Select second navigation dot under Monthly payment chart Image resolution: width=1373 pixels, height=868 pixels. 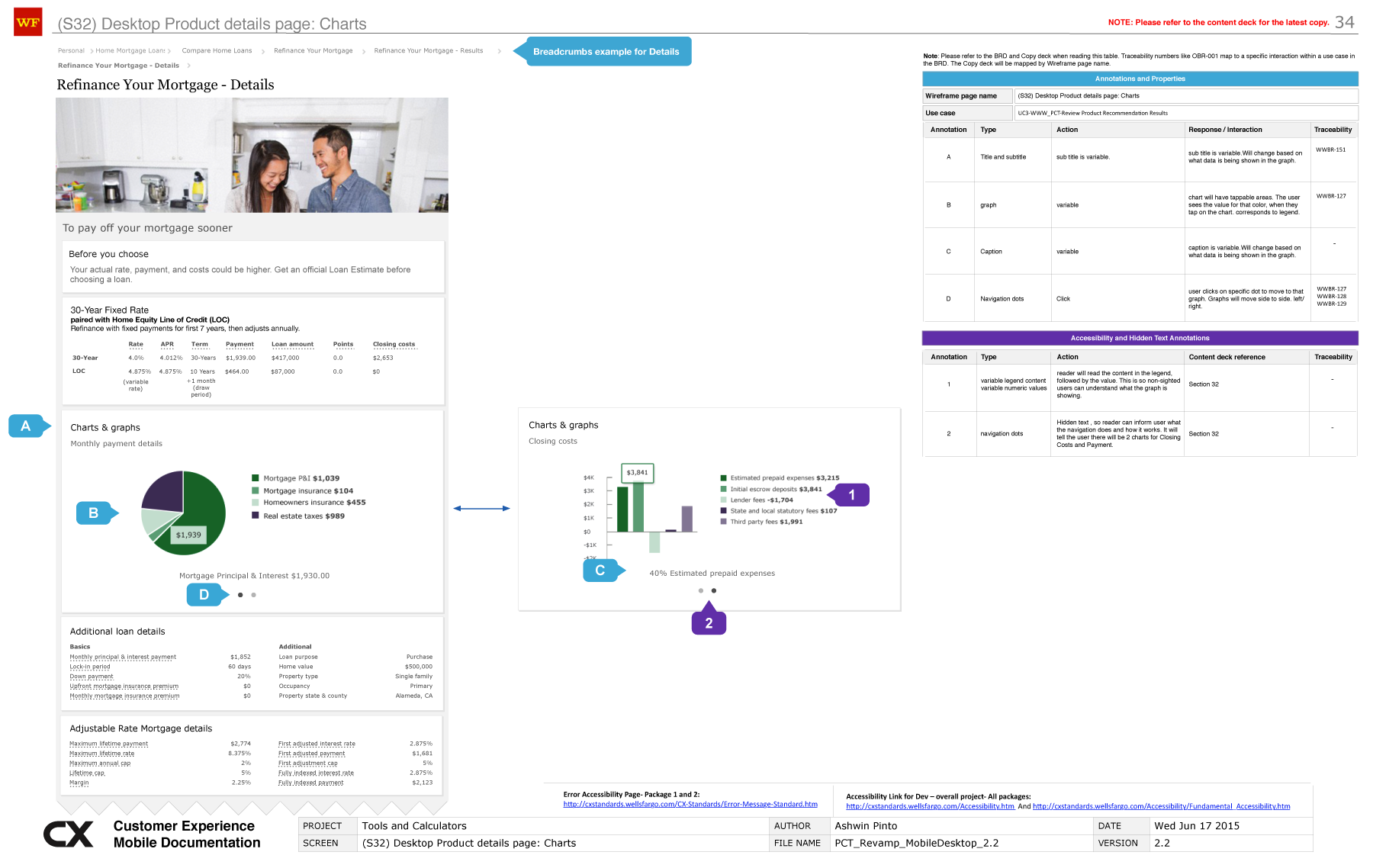point(254,595)
